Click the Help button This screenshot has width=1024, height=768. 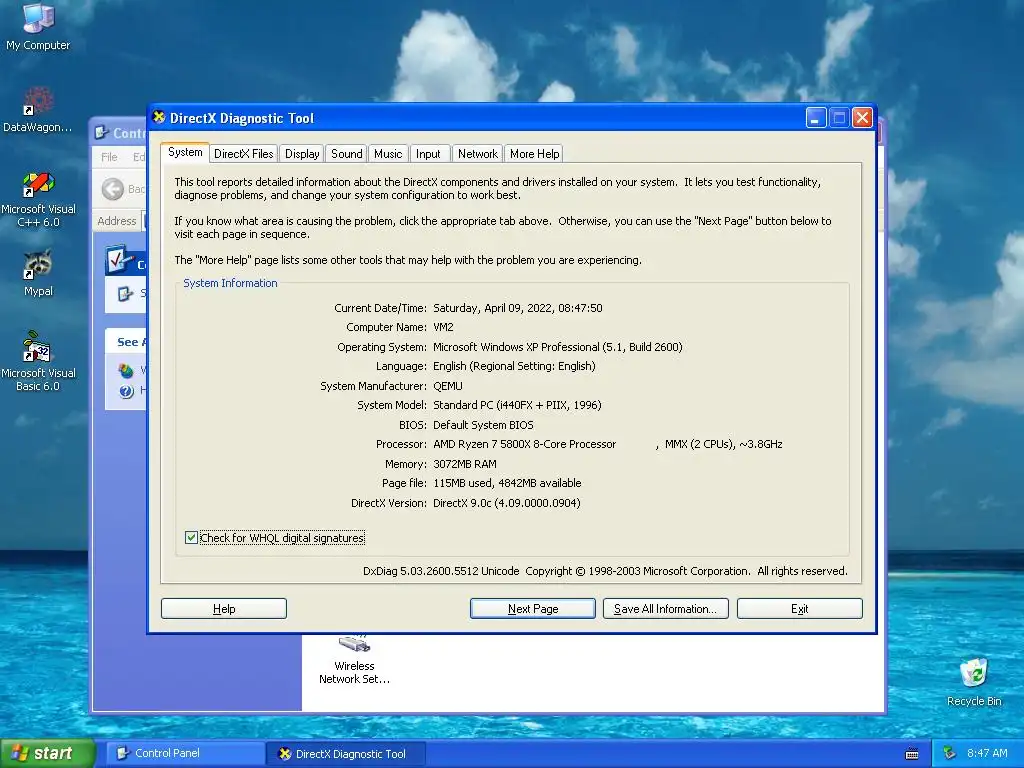click(224, 609)
